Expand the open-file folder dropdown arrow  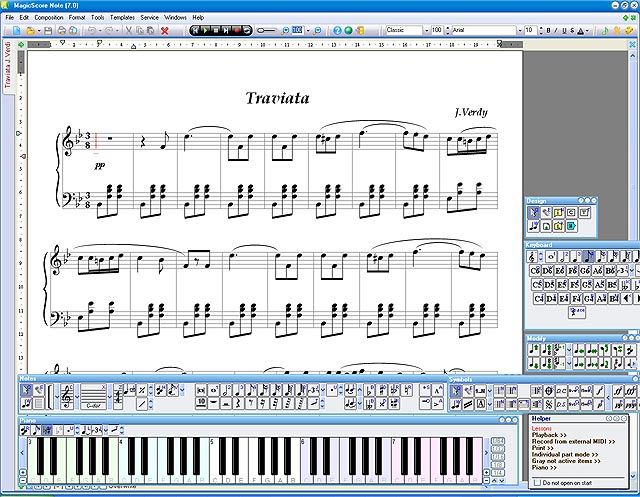coord(39,31)
